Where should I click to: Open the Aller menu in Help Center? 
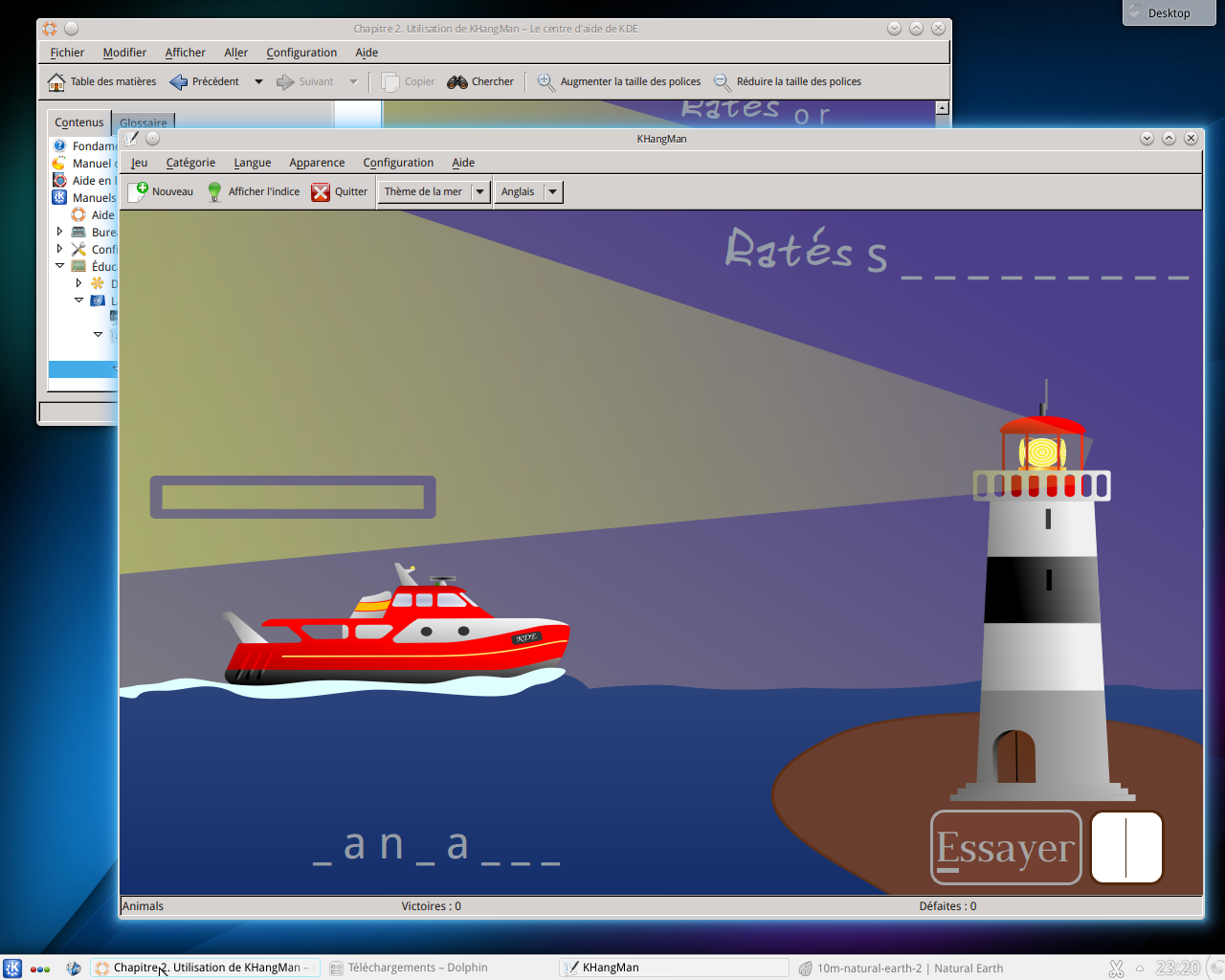pyautogui.click(x=235, y=53)
